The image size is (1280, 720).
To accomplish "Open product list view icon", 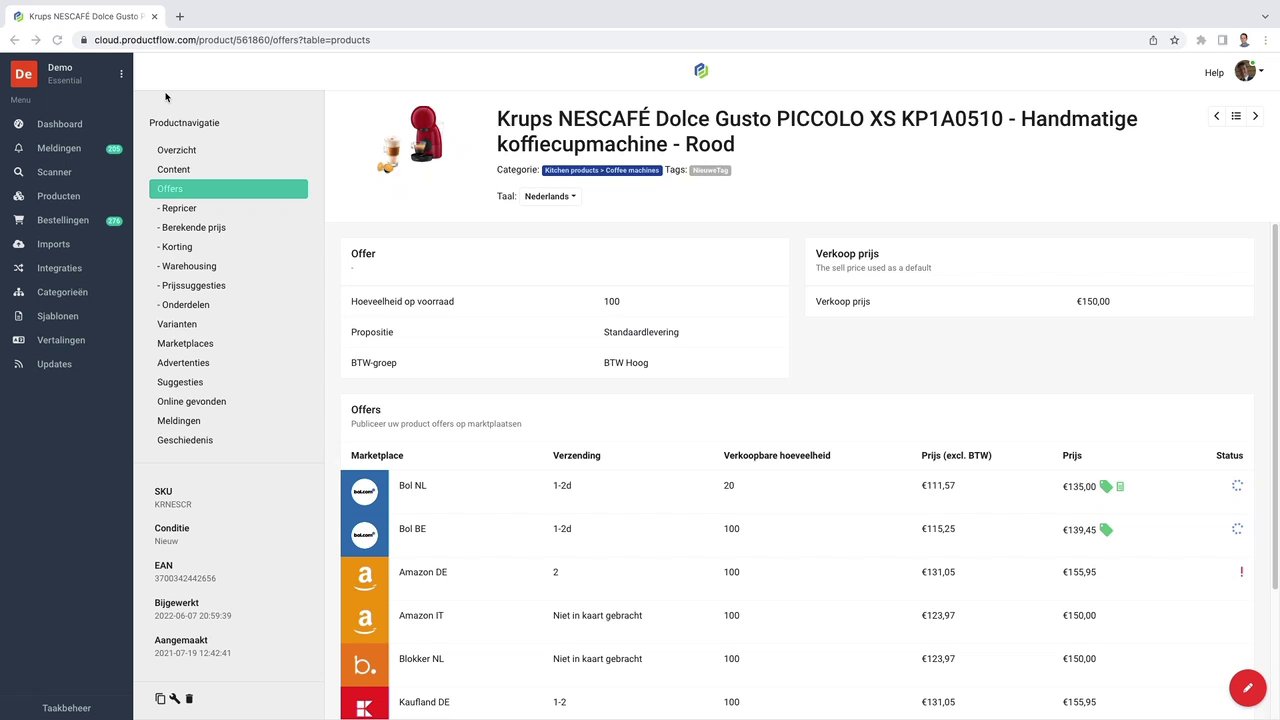I will [1236, 116].
